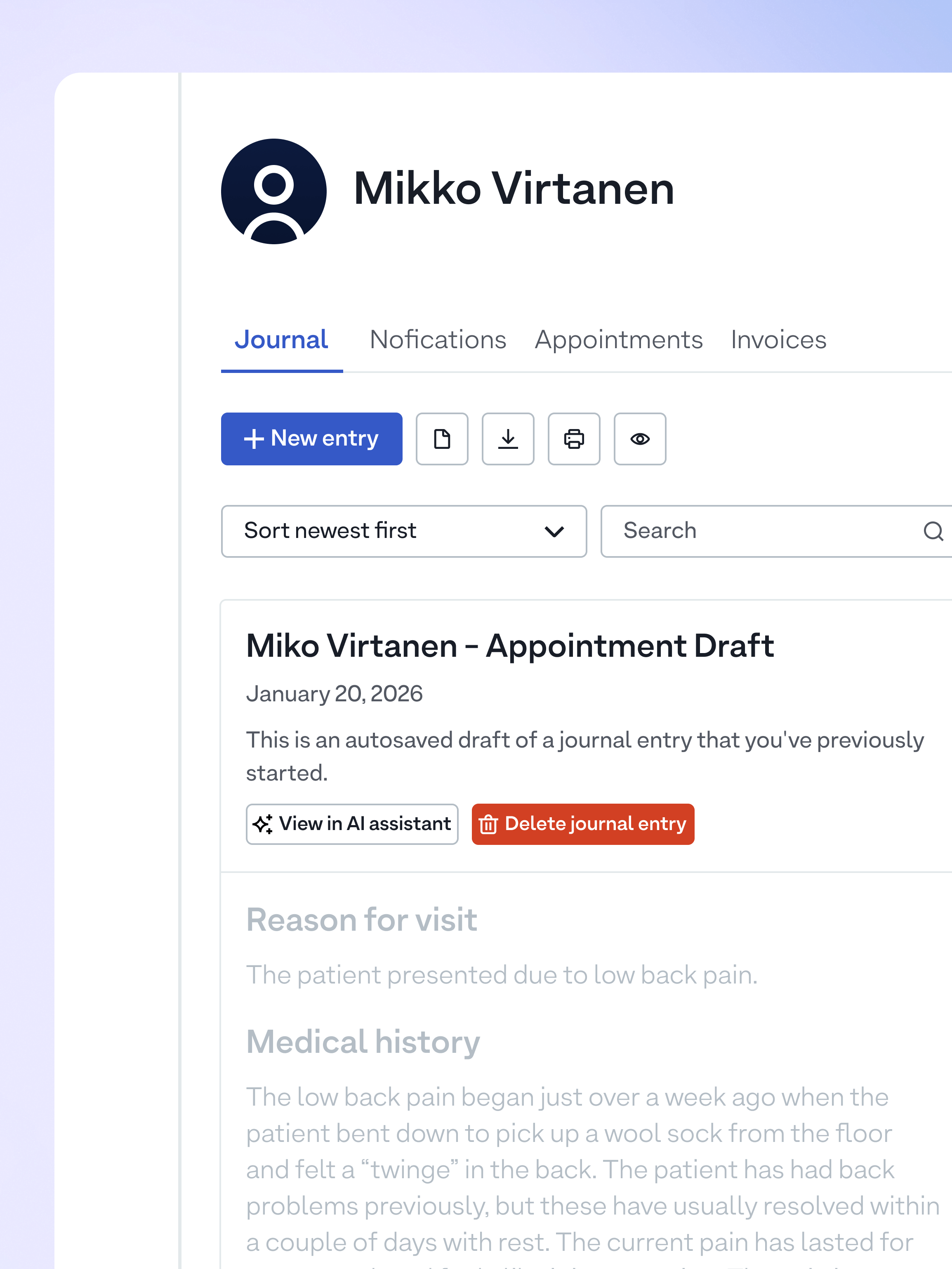
Task: Switch to the Journal tab
Action: (281, 340)
